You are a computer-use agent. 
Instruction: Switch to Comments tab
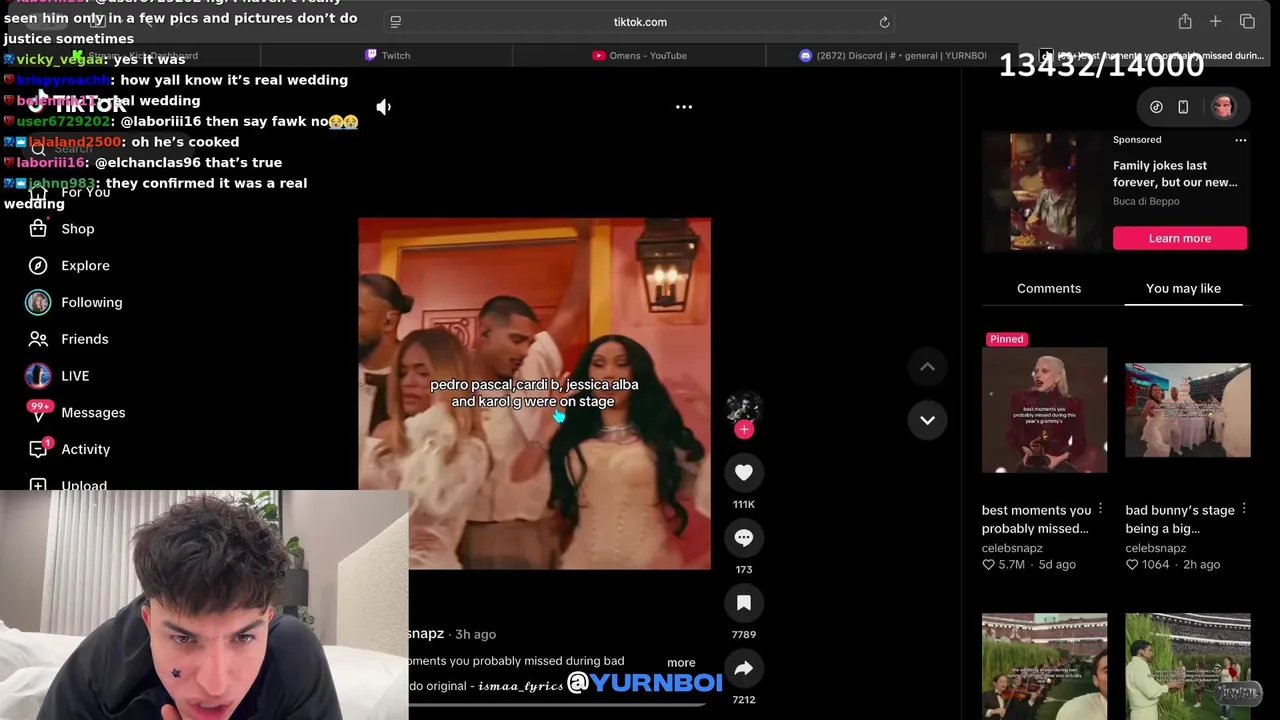point(1049,288)
